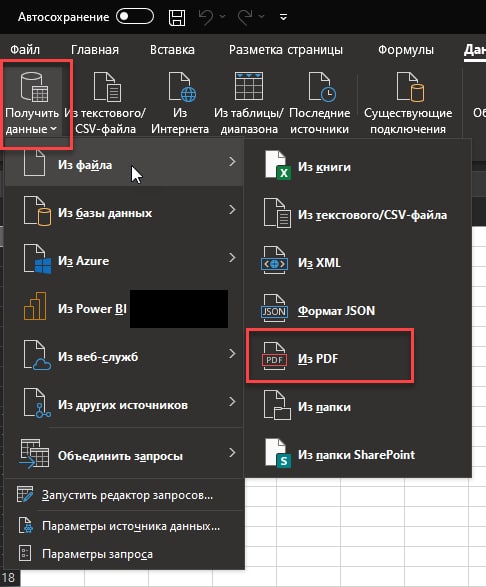Select Из папки in the submenu

pos(358,407)
